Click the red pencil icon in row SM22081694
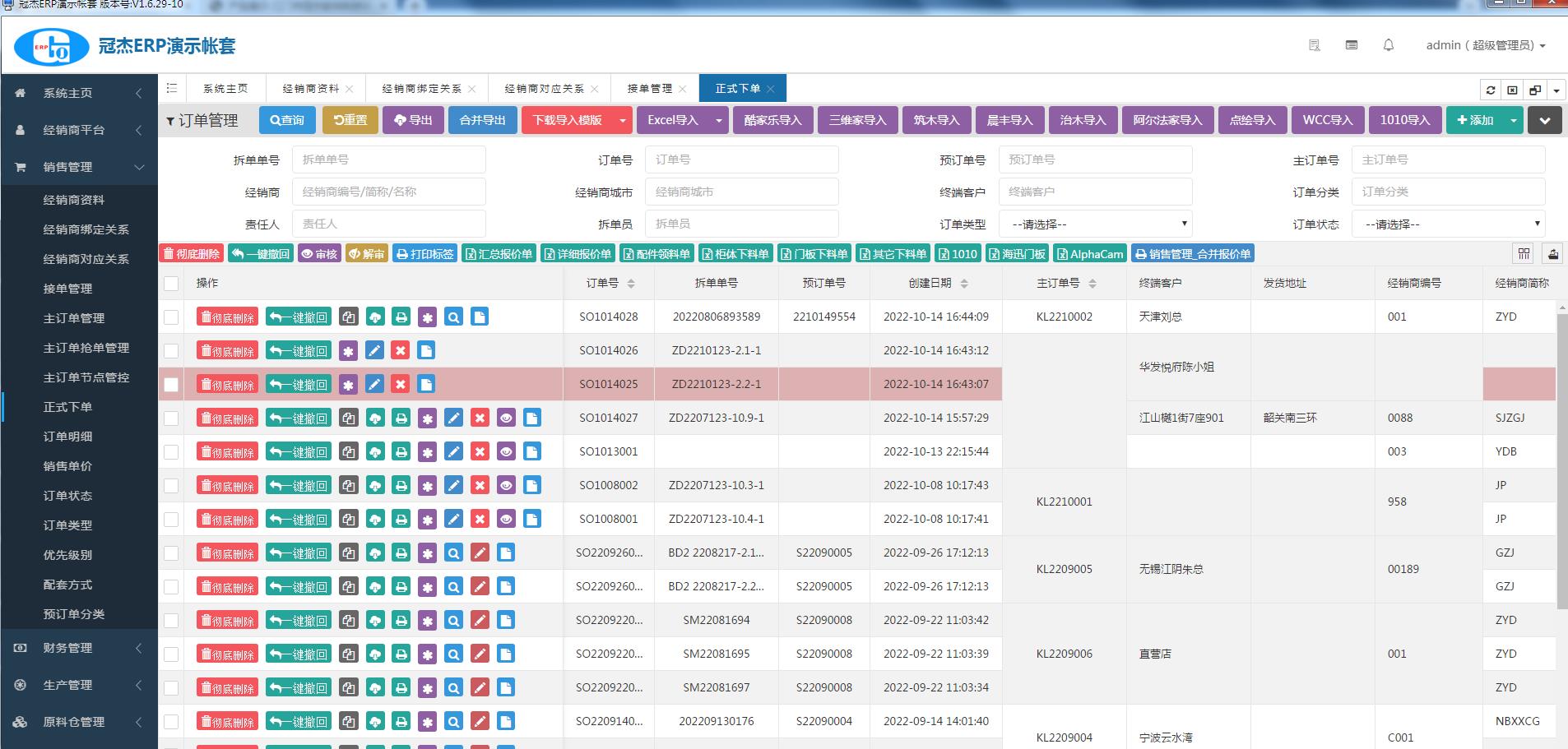Image resolution: width=1568 pixels, height=749 pixels. [x=480, y=620]
